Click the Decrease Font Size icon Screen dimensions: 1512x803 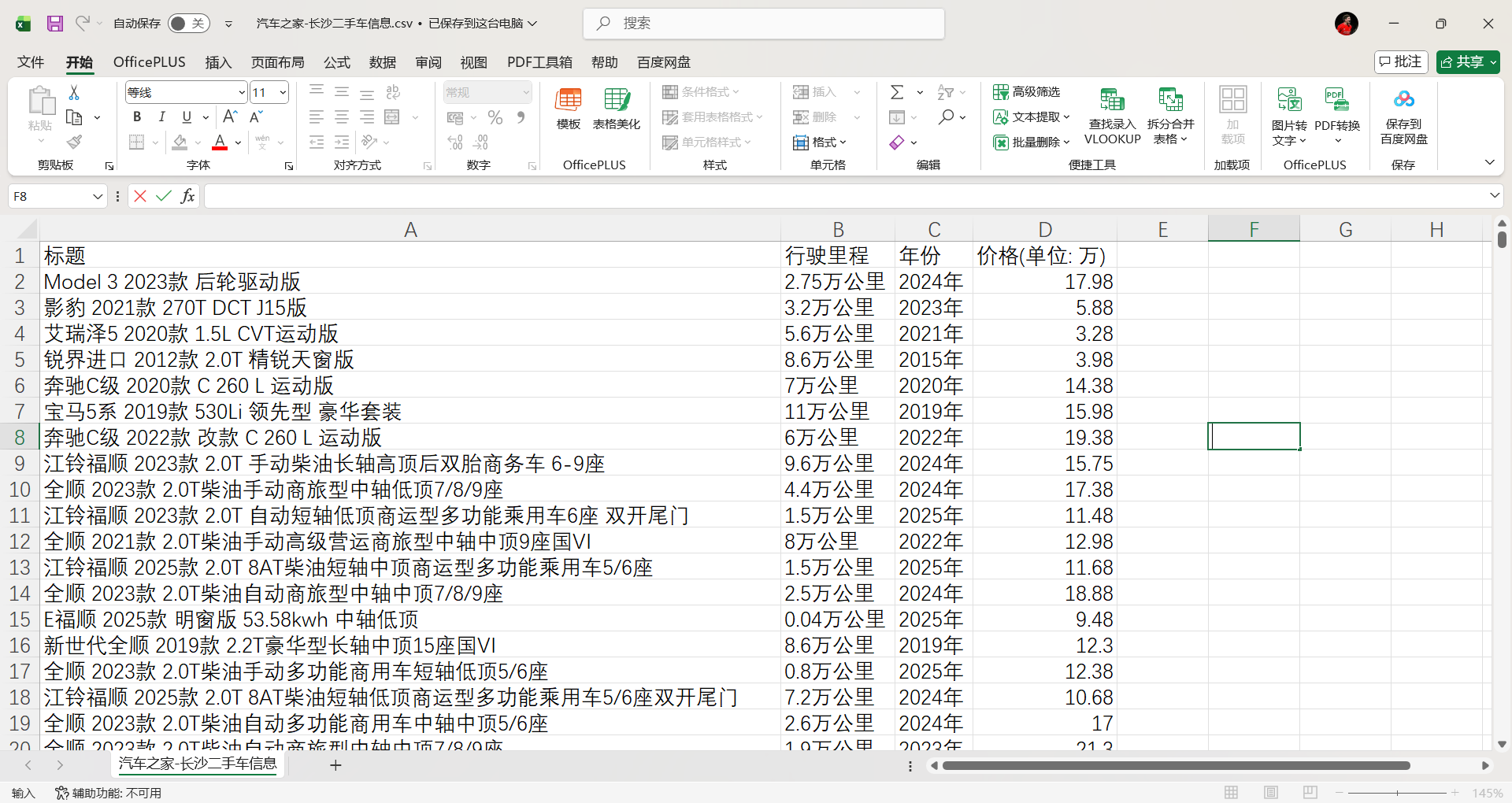click(256, 117)
